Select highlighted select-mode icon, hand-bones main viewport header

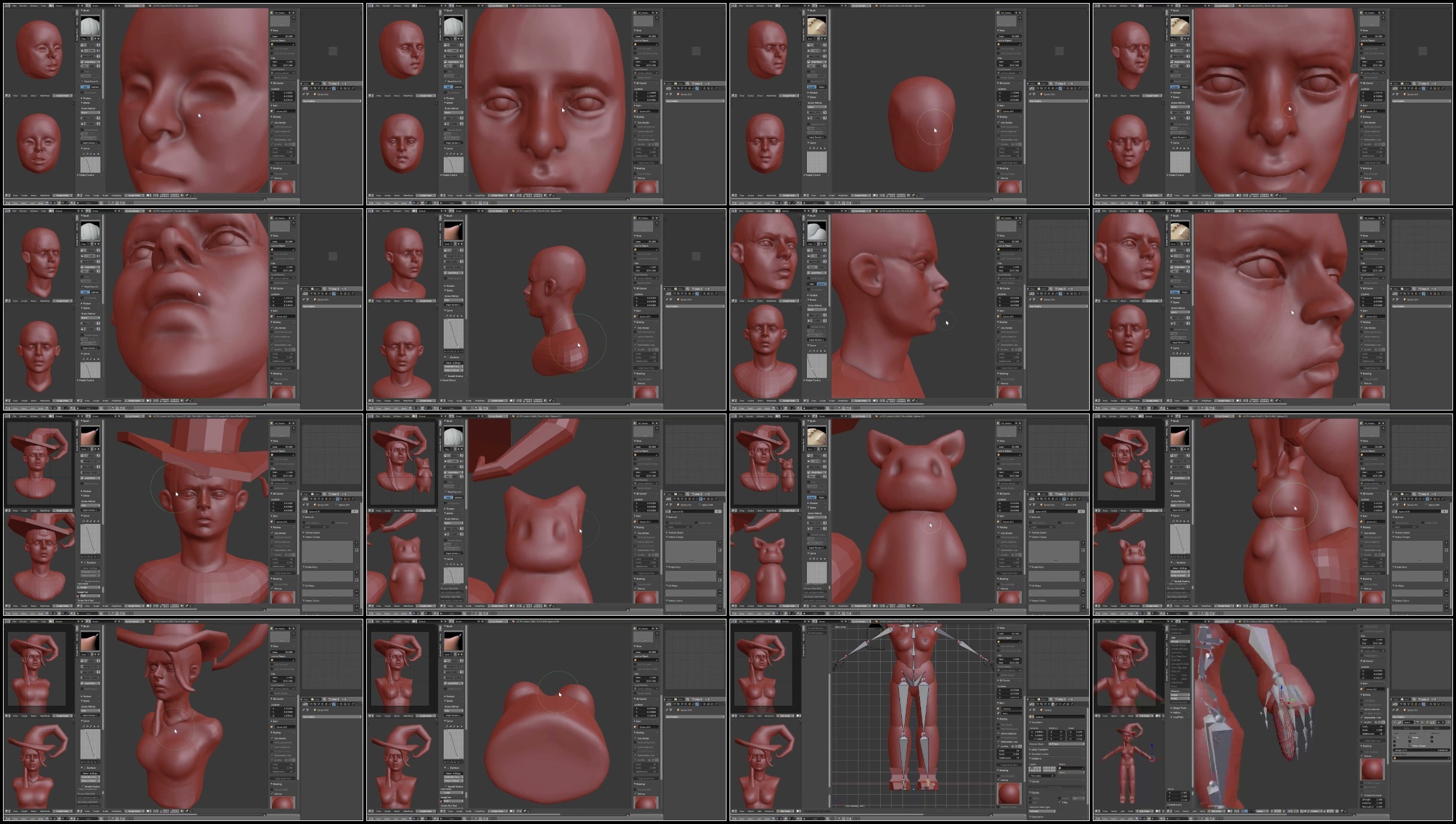pyautogui.click(x=1246, y=811)
